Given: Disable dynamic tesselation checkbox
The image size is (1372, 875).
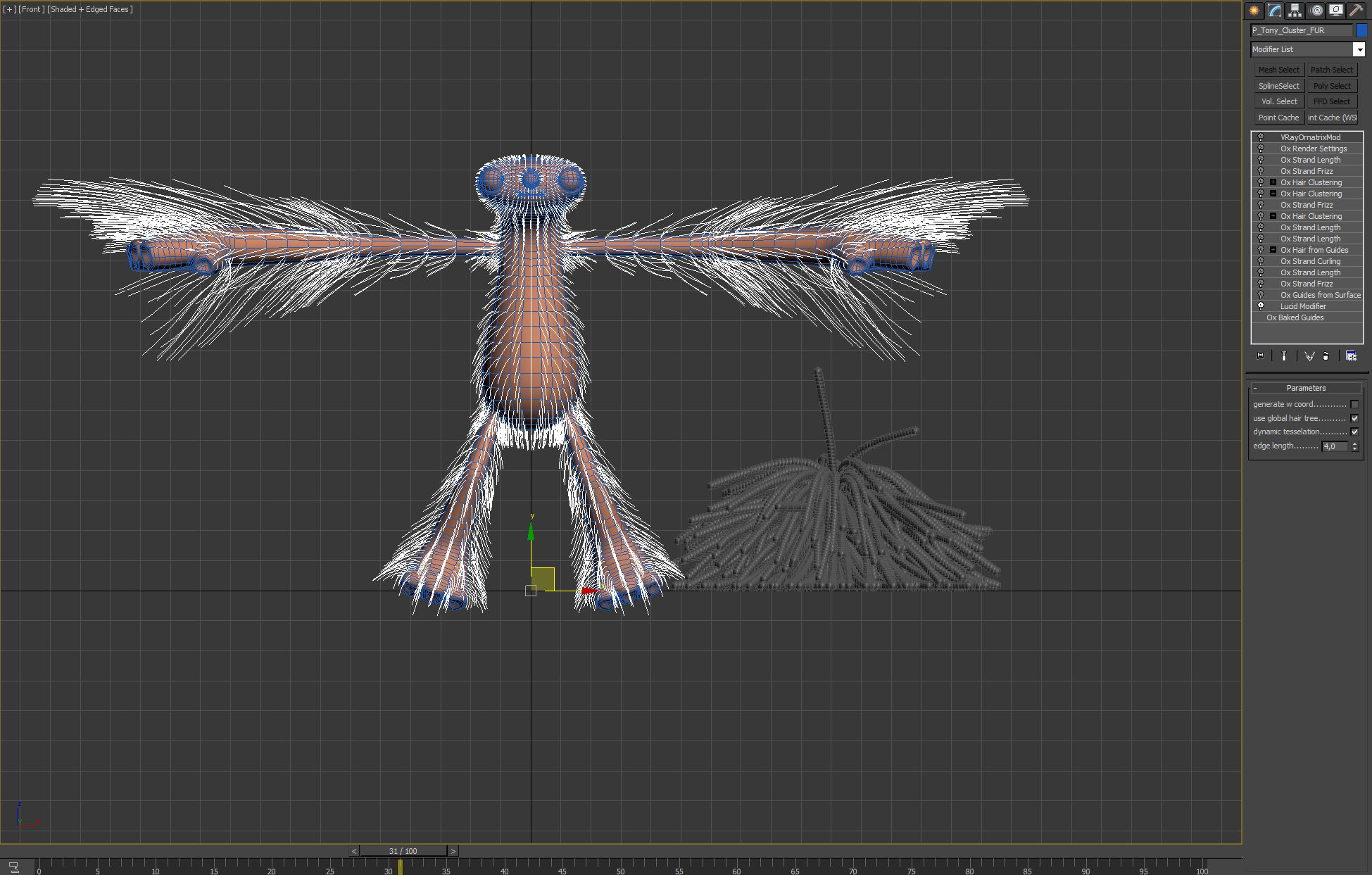Looking at the screenshot, I should tap(1354, 432).
